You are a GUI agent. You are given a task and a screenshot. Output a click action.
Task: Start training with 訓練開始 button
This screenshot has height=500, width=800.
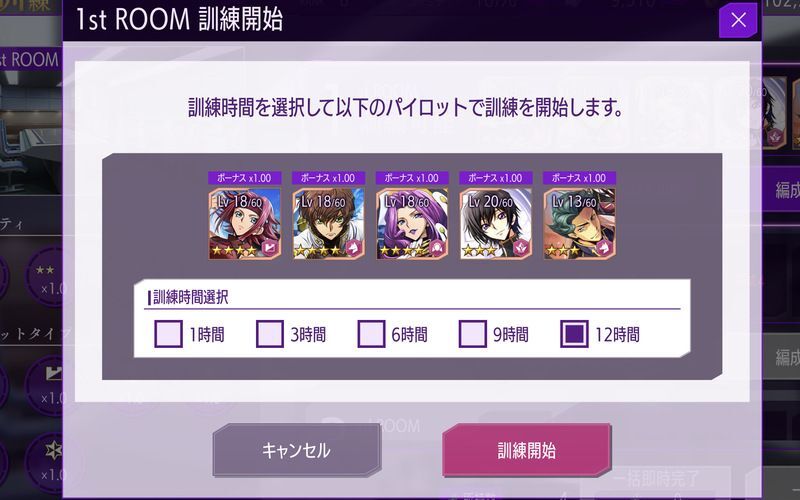(x=527, y=450)
